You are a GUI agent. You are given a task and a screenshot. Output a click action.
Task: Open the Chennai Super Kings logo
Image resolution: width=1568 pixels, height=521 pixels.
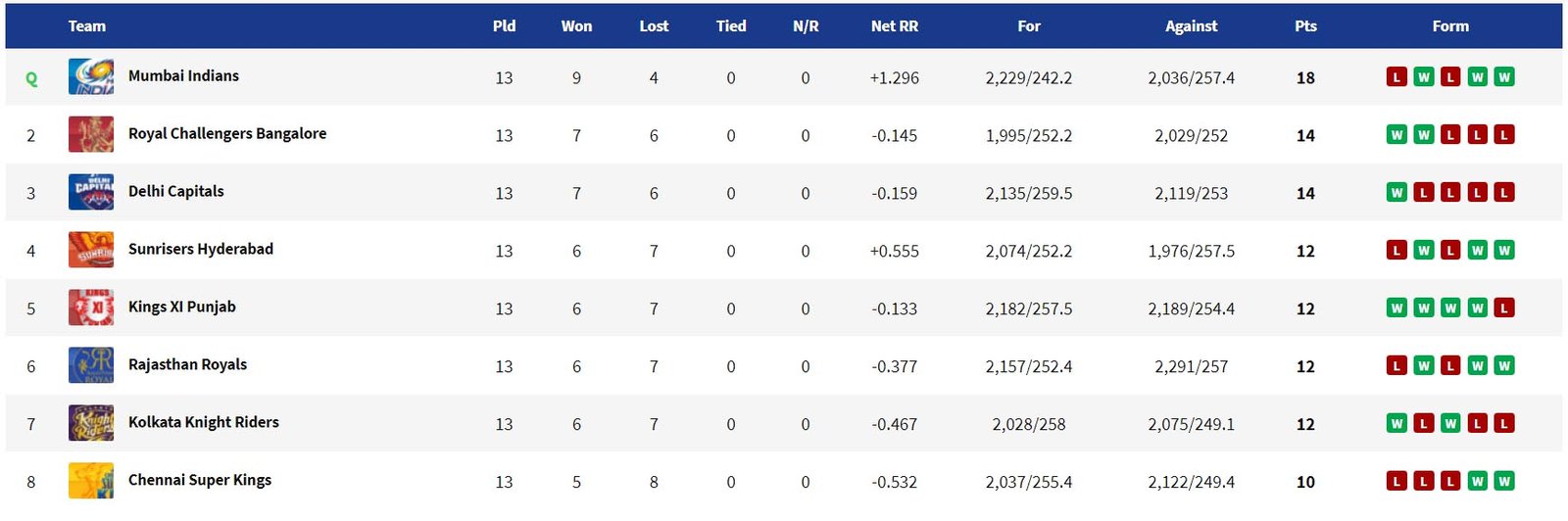[91, 481]
